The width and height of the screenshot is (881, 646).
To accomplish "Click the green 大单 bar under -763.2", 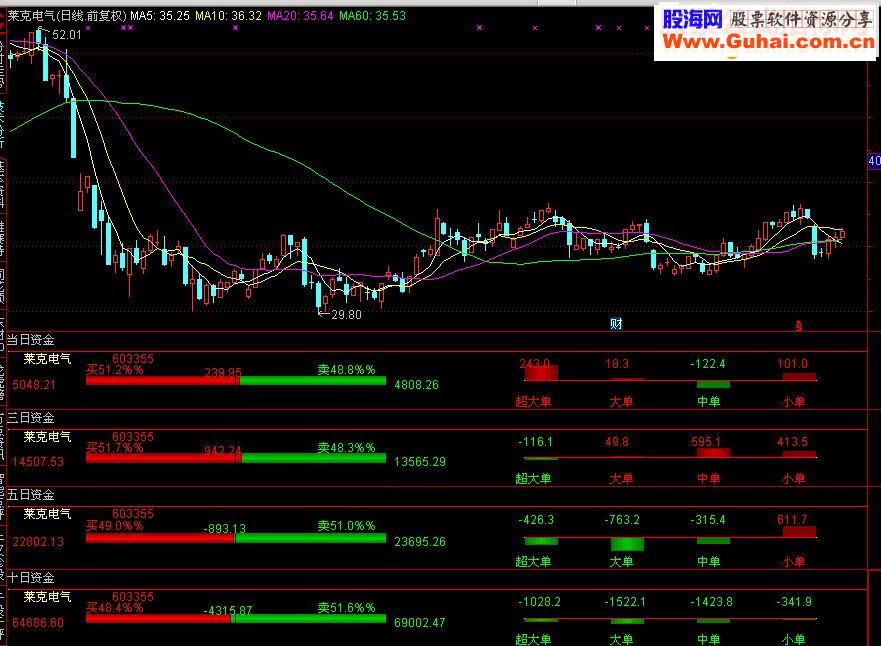I will point(627,544).
